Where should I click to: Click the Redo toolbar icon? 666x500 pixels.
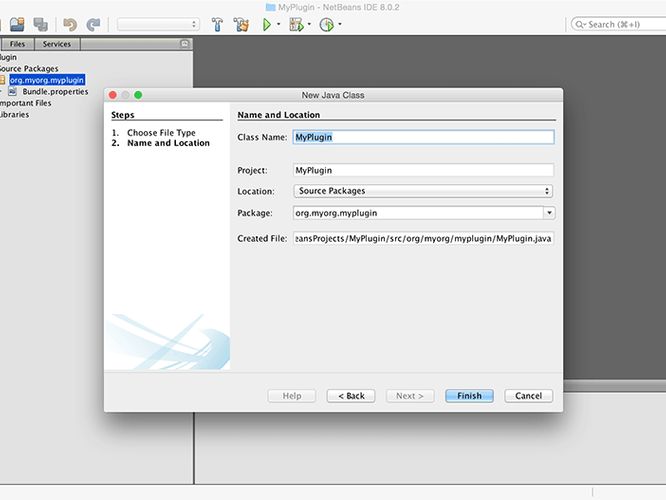pos(93,25)
